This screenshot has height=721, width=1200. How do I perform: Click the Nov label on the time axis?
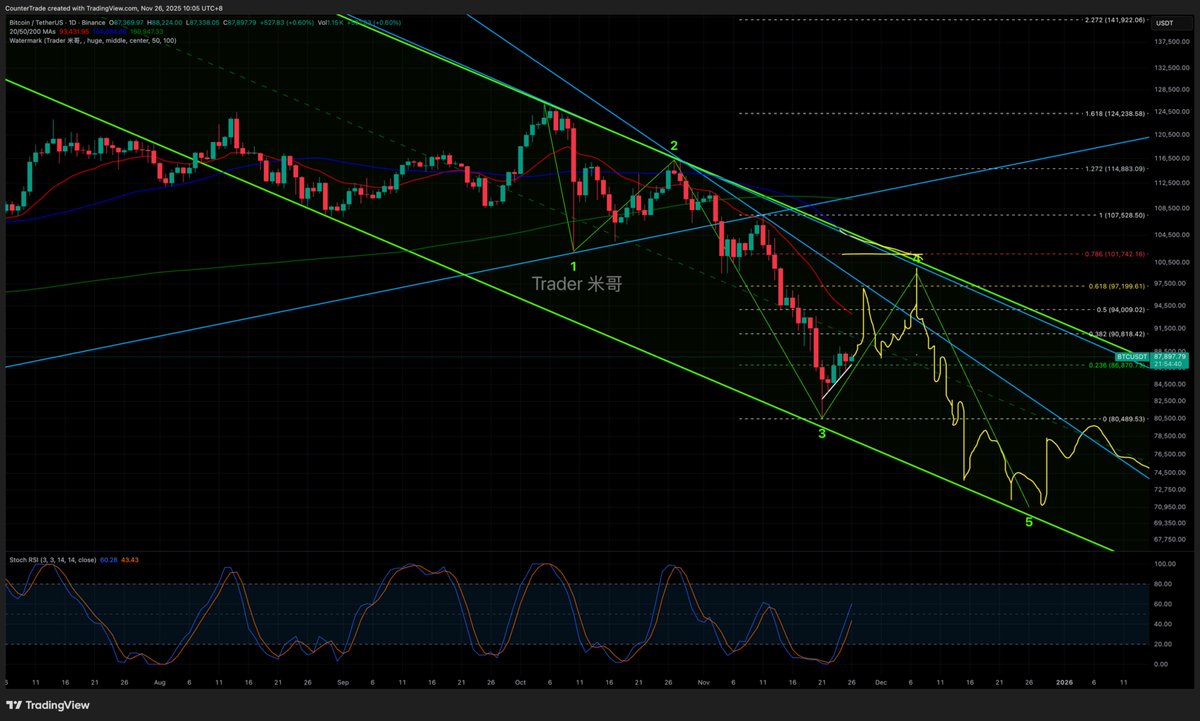coord(703,681)
